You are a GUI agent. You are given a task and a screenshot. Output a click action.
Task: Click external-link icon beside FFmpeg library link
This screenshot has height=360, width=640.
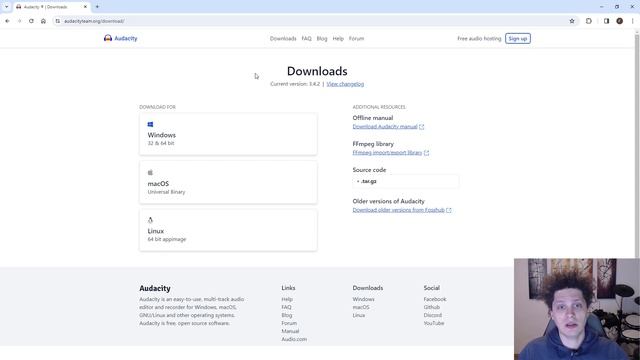pos(427,153)
